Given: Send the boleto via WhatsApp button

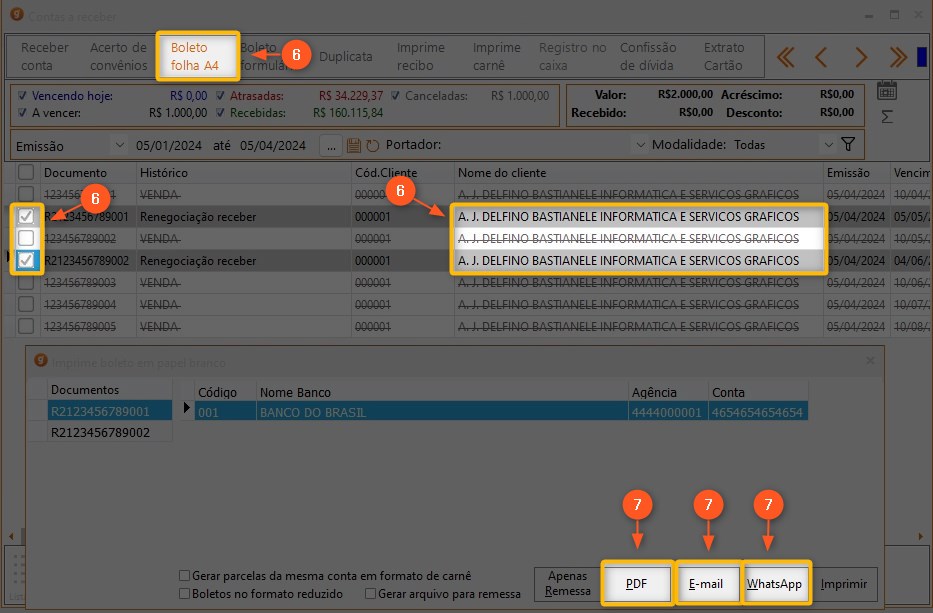Looking at the screenshot, I should (775, 584).
